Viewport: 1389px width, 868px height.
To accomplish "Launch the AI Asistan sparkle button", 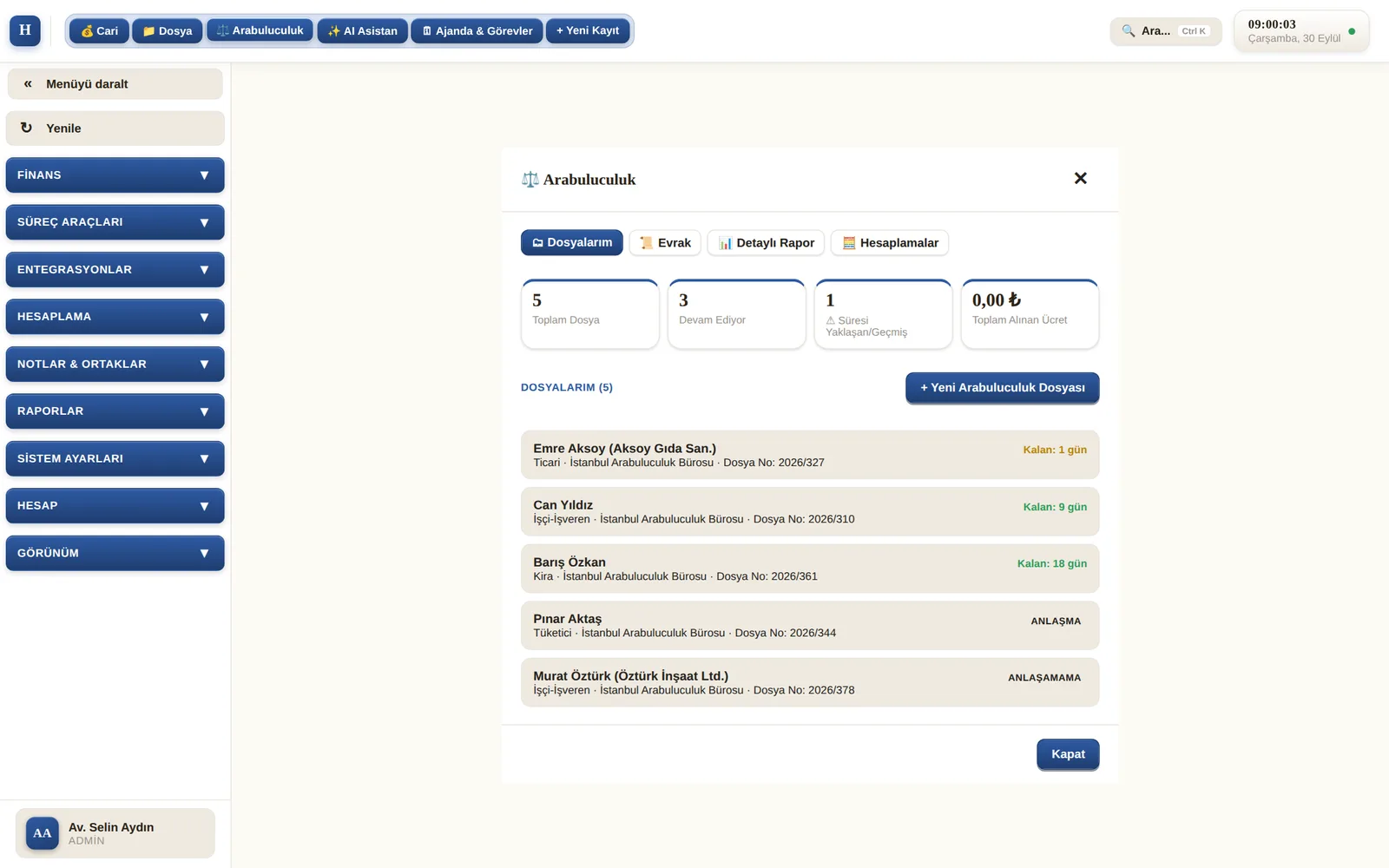I will [362, 31].
